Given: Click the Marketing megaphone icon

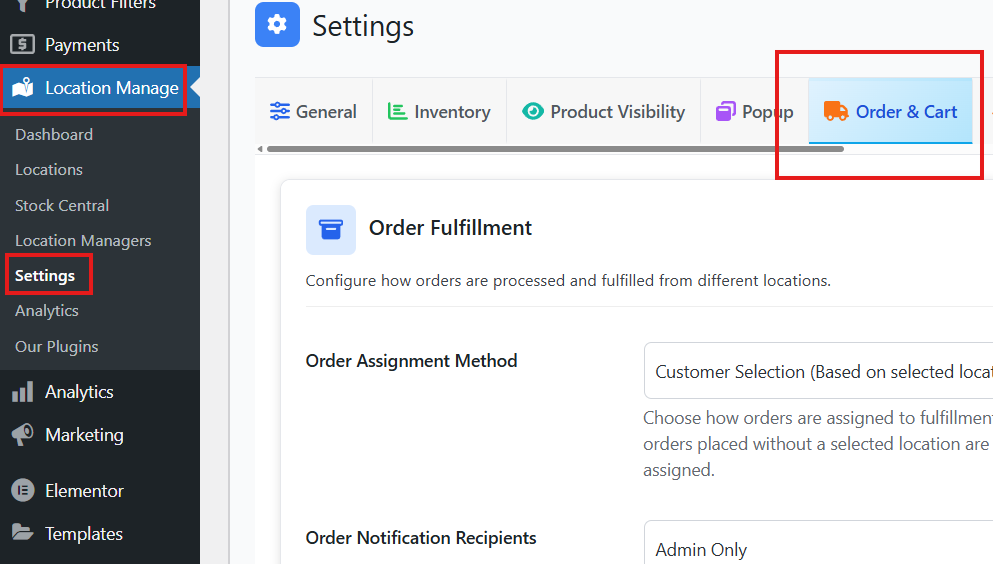Looking at the screenshot, I should (22, 435).
